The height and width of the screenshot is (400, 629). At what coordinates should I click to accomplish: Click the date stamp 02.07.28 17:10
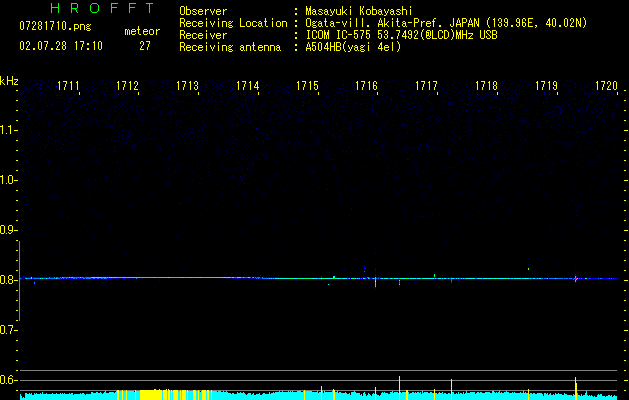pyautogui.click(x=61, y=46)
